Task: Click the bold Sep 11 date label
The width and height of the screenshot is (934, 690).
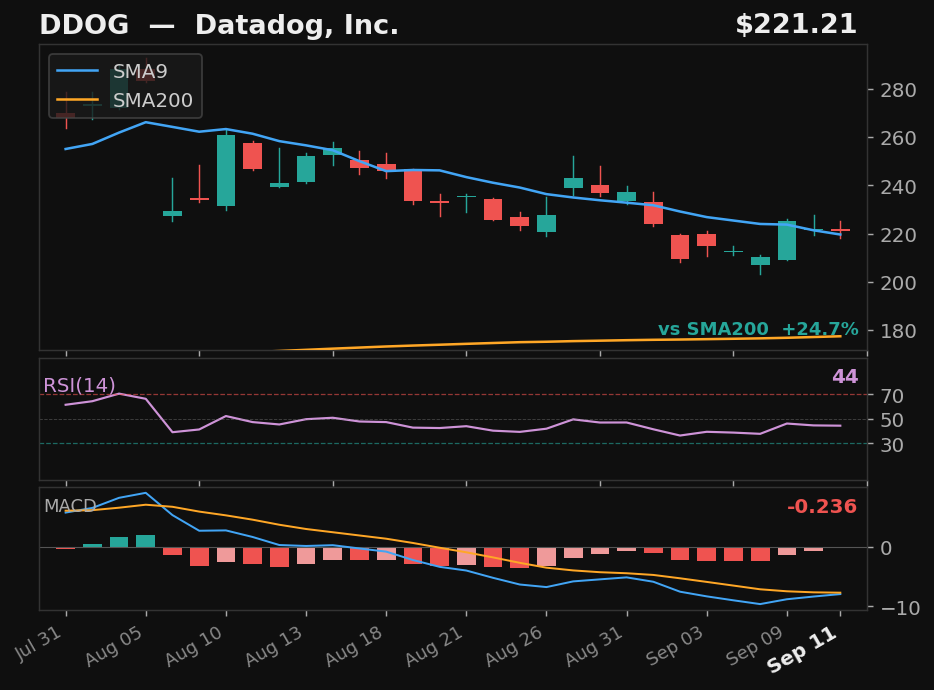Action: tap(804, 650)
